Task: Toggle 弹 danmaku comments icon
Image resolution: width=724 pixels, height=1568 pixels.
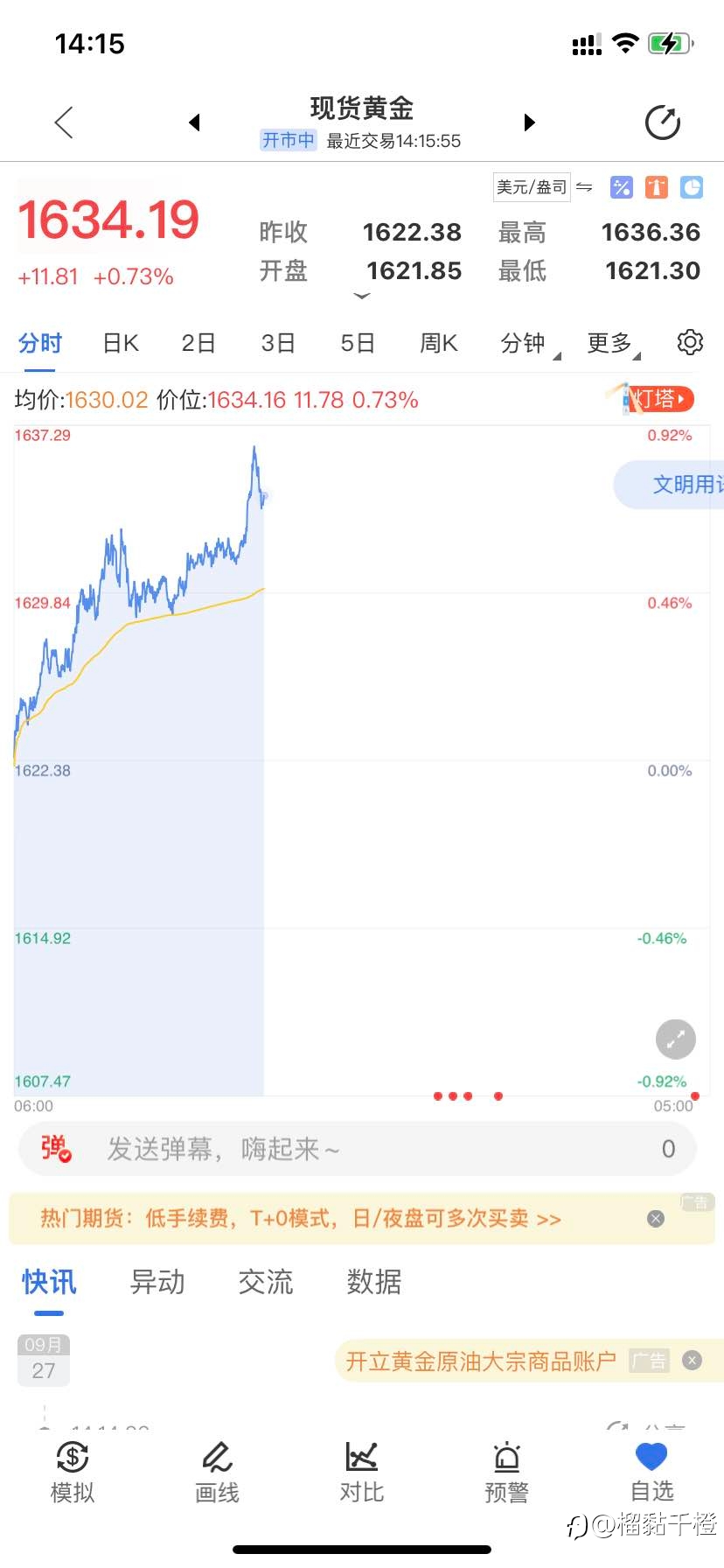Action: [x=56, y=1148]
